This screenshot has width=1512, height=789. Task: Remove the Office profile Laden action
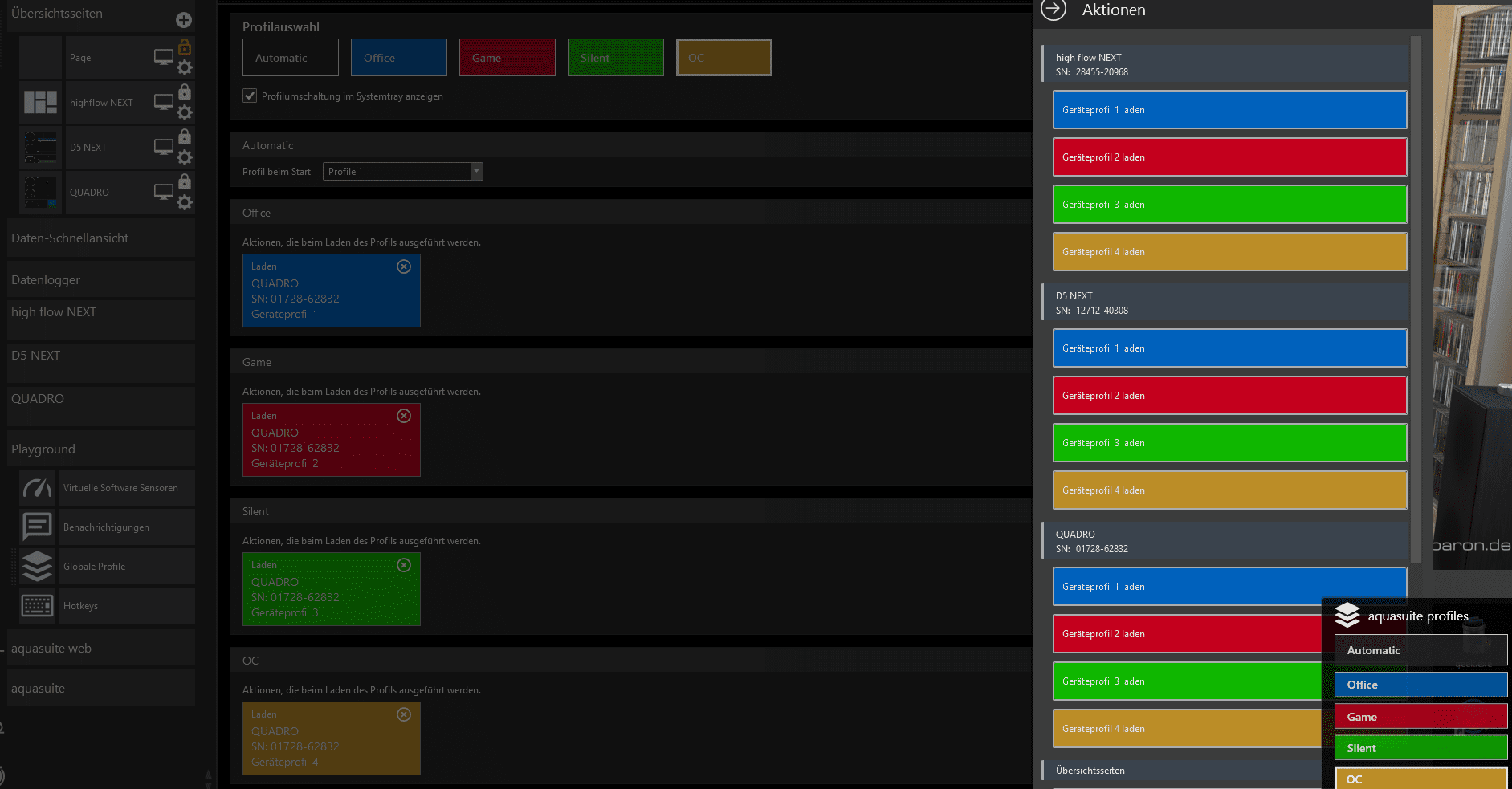404,266
